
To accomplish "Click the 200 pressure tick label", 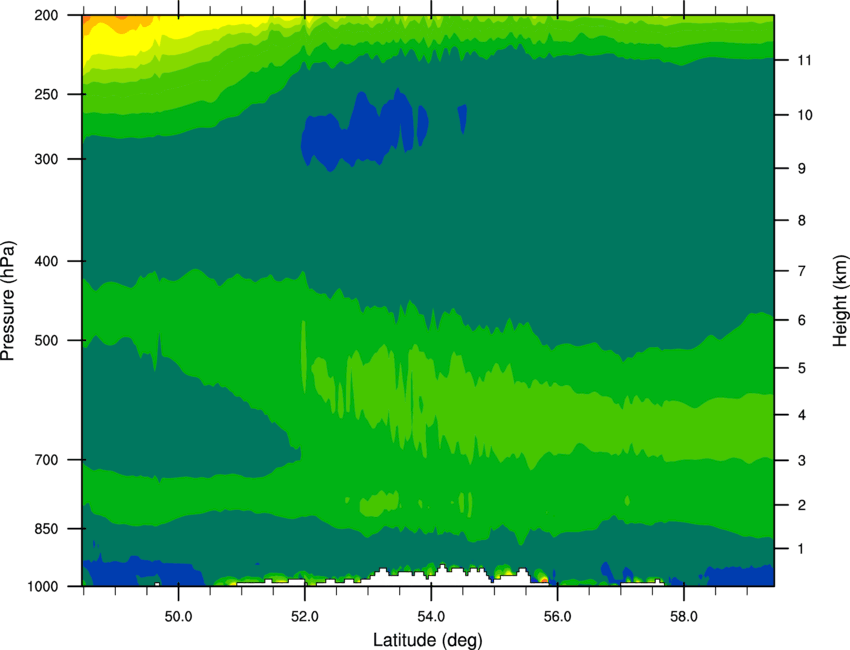I will (x=46, y=15).
